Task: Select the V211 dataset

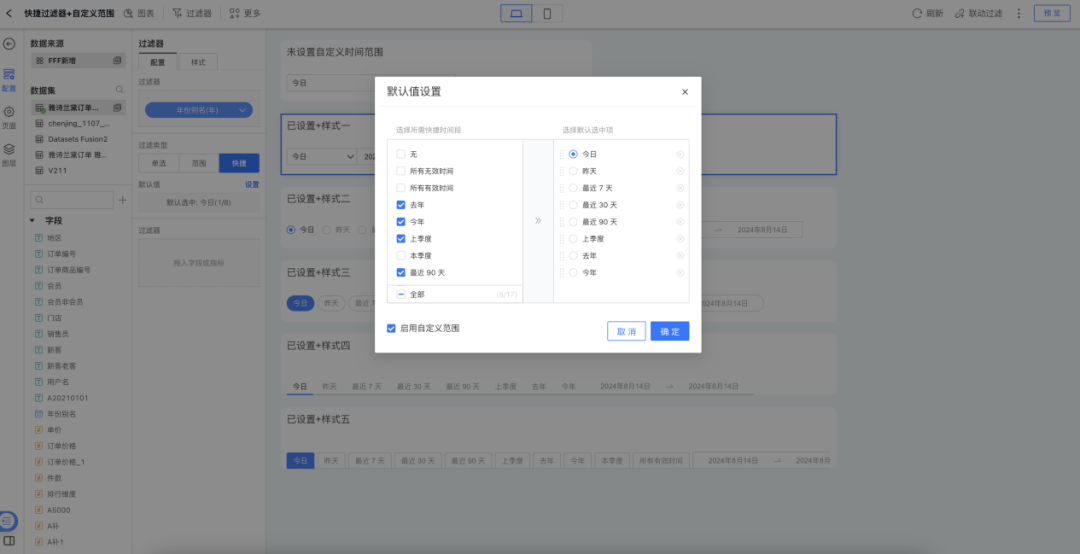Action: click(x=57, y=170)
